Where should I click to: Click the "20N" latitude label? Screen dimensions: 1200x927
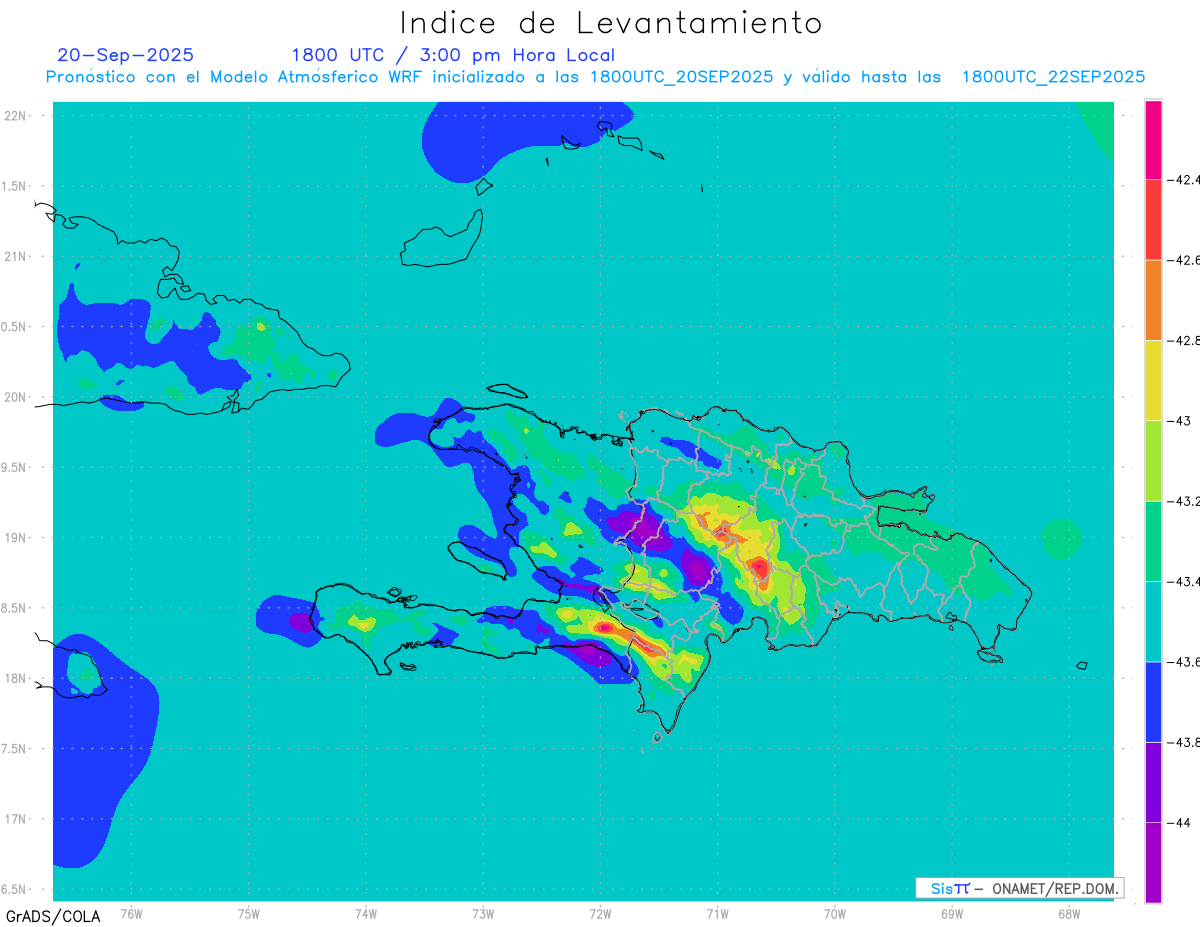15,397
